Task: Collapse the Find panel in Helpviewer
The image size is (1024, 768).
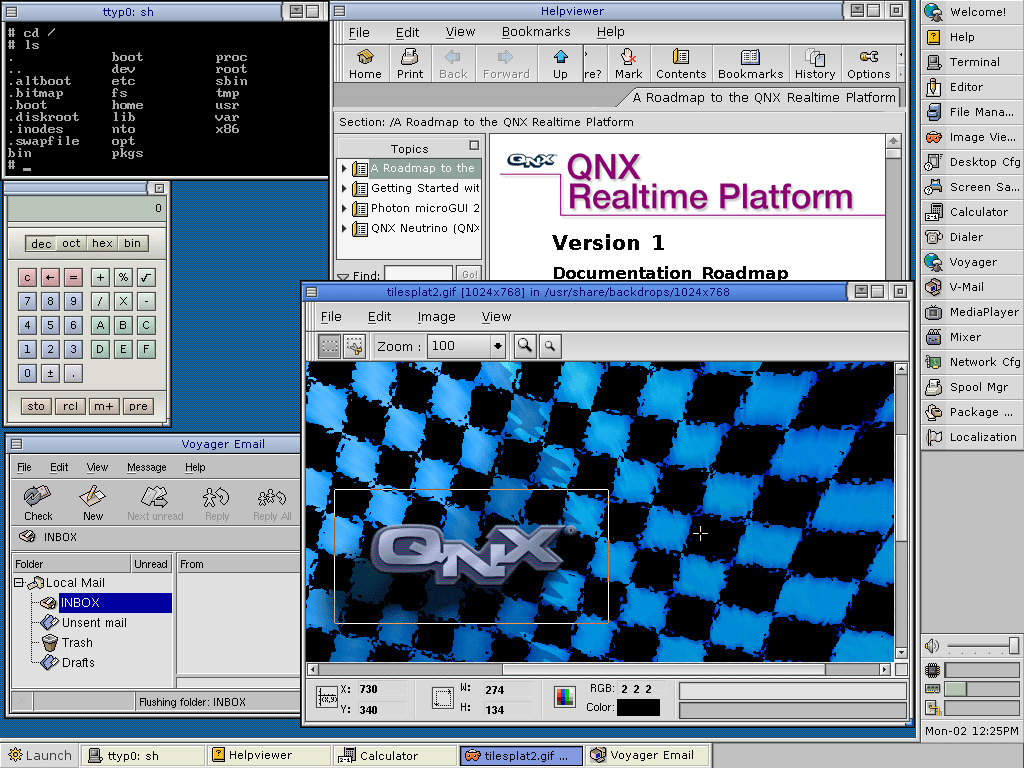Action: coord(343,276)
